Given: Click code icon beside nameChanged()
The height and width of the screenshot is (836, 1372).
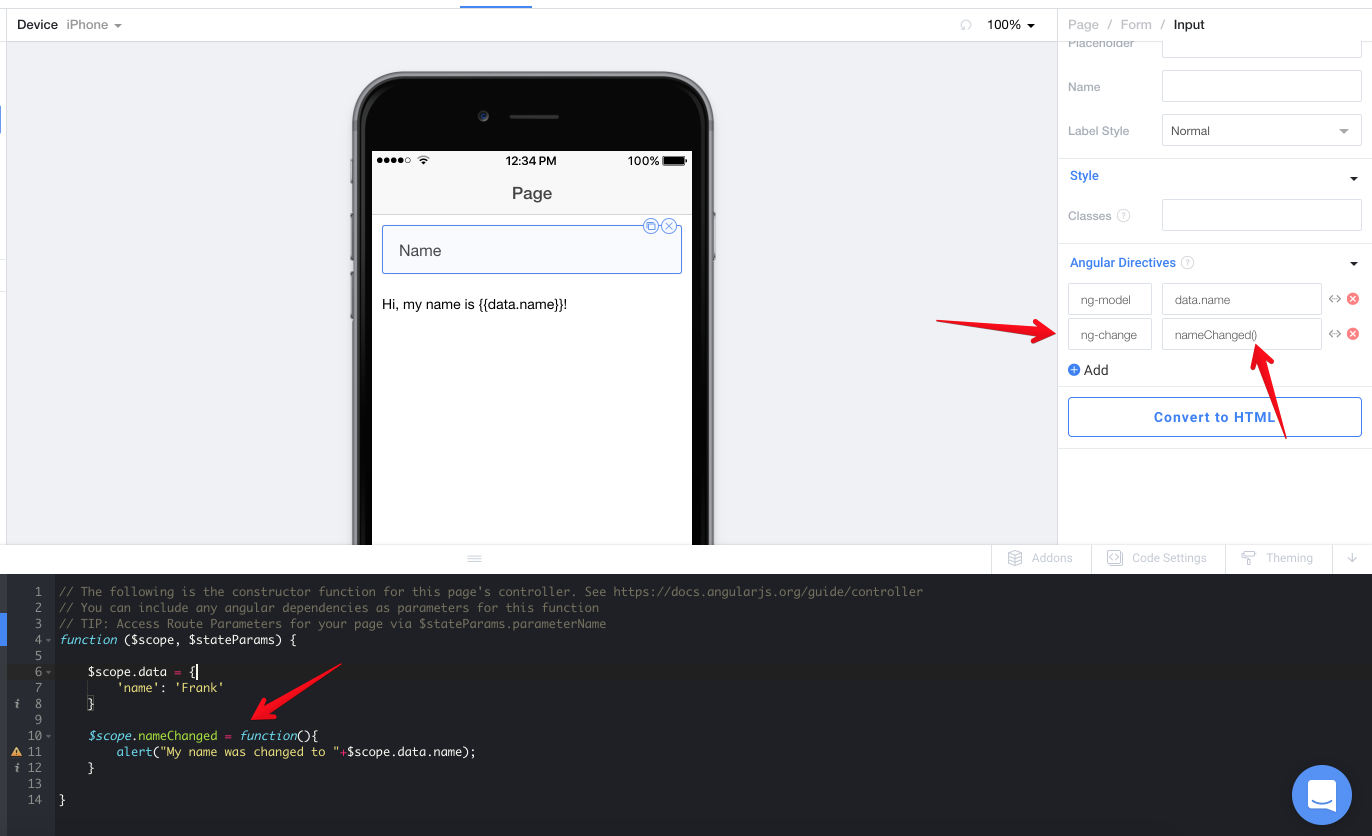Looking at the screenshot, I should [x=1334, y=334].
